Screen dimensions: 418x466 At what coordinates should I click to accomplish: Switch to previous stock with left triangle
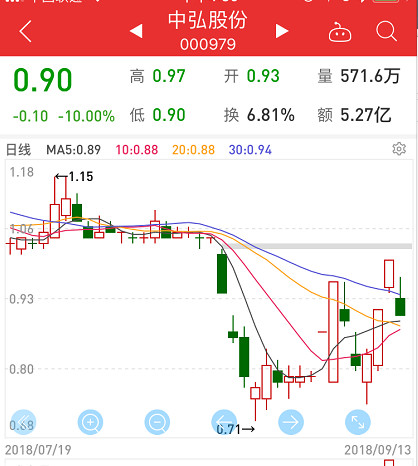click(x=136, y=31)
